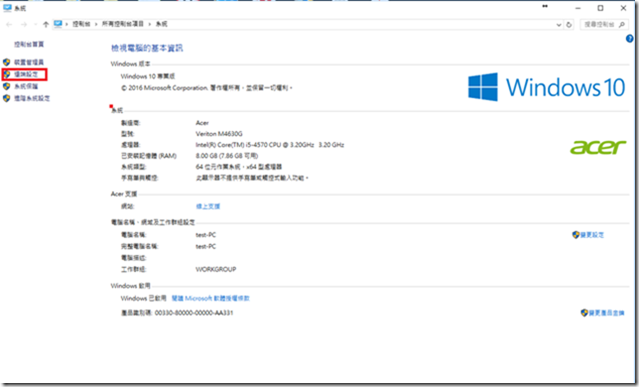The width and height of the screenshot is (639, 387).
Task: Open 遠端設定 (Remote settings) link
Action: [26, 74]
